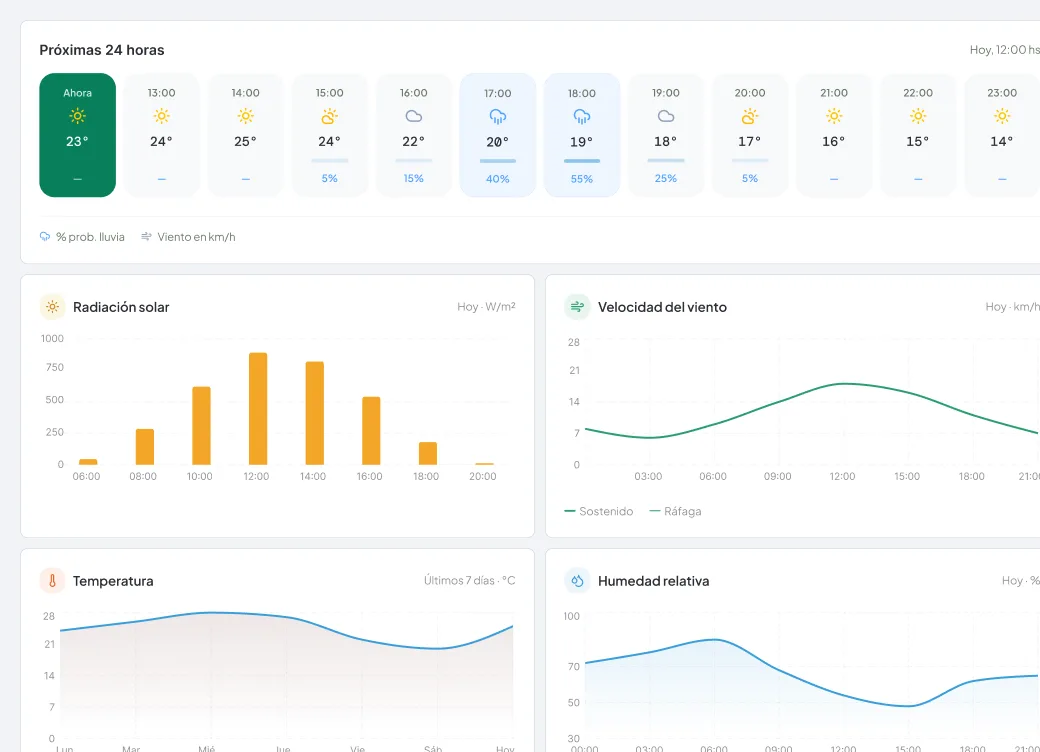Click the sun icon at 21:00

[x=834, y=116]
